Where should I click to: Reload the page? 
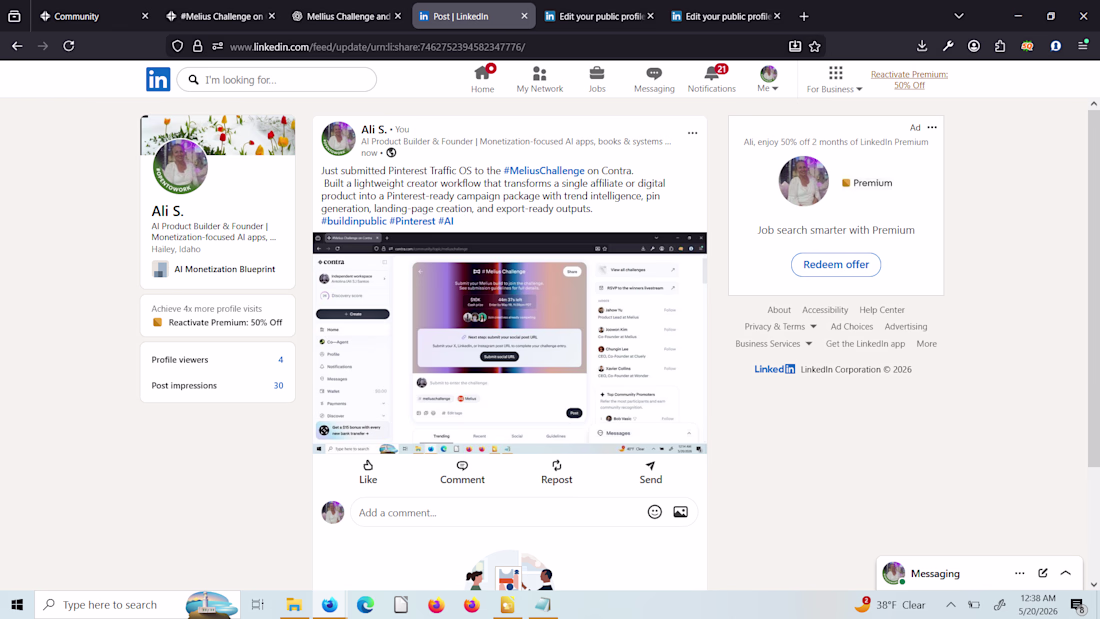69,46
